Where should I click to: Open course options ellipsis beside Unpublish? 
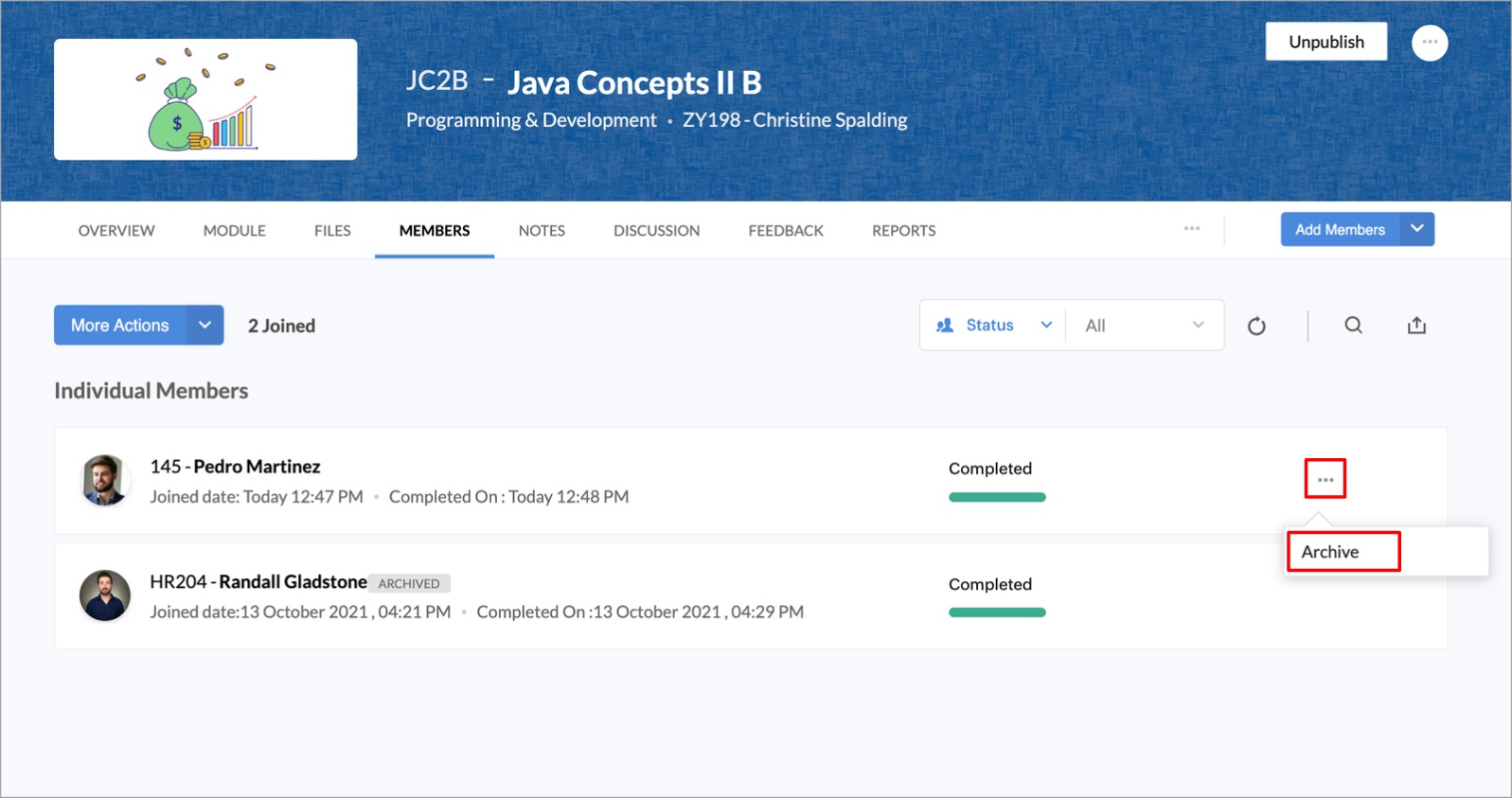1429,43
